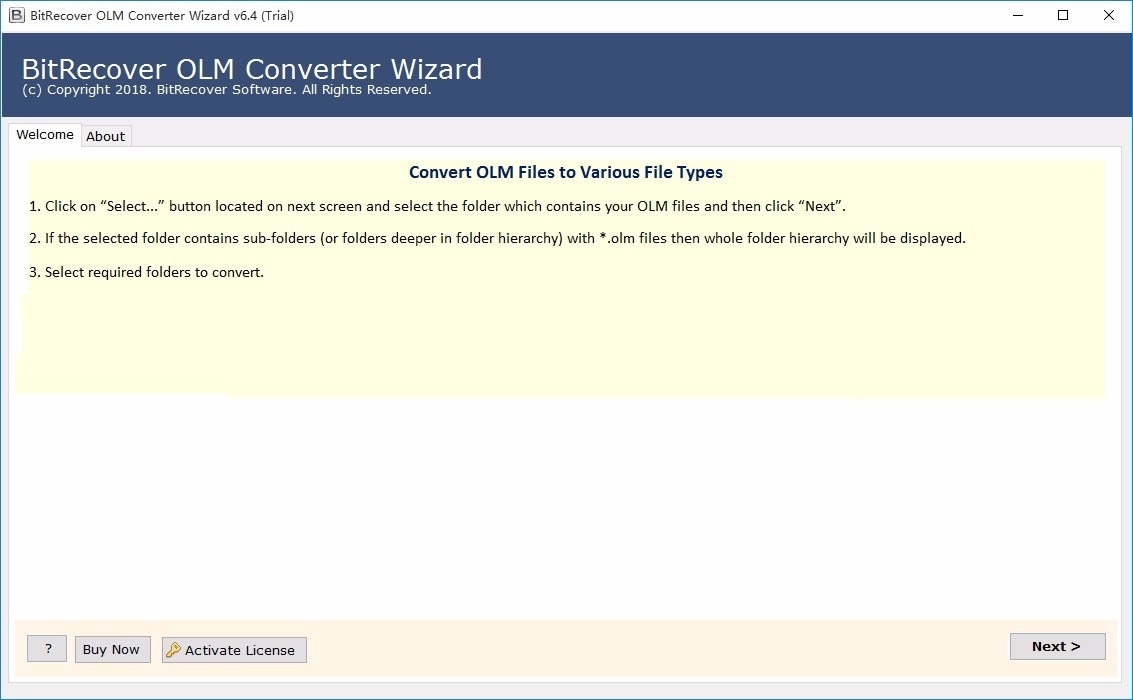Image resolution: width=1133 pixels, height=700 pixels.
Task: Open the Activate License dialog
Action: (234, 650)
